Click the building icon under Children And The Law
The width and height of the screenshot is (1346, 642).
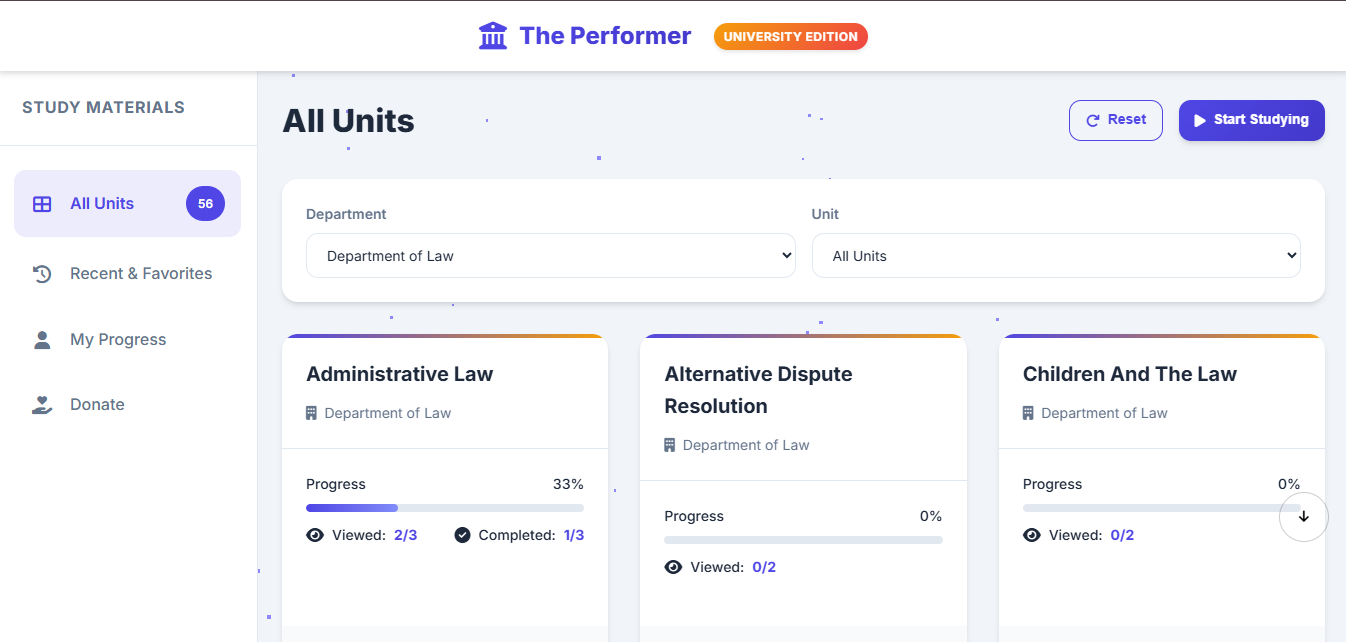tap(1028, 413)
